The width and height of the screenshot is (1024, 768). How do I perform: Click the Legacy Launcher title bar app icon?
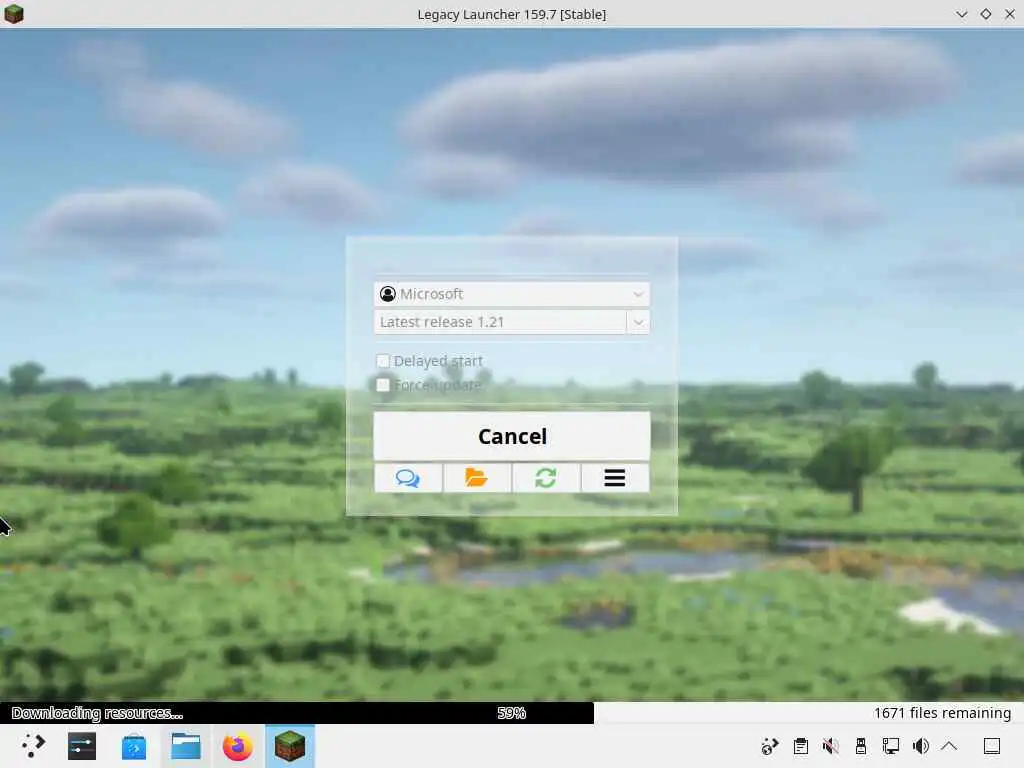14,14
